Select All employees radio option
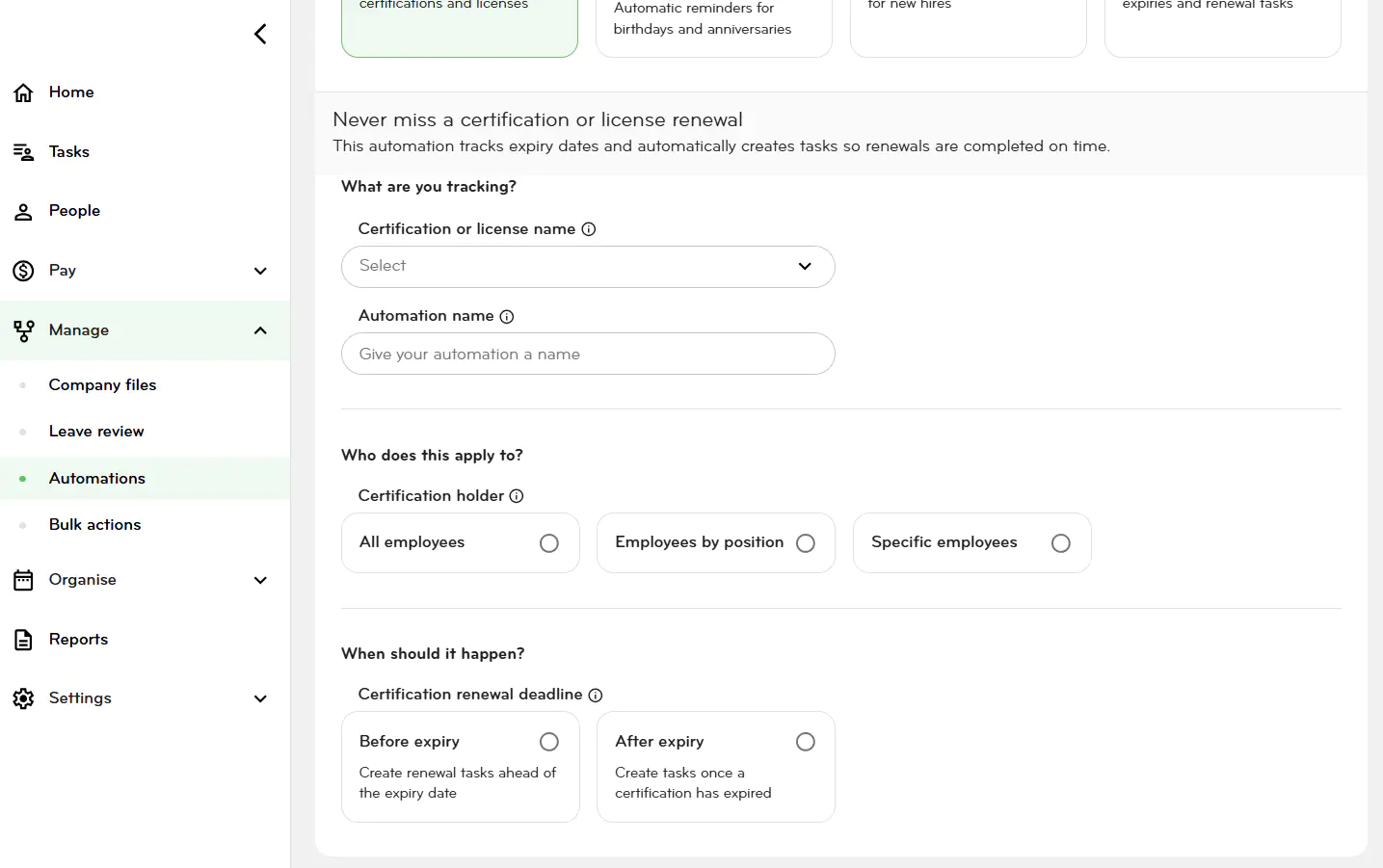1383x868 pixels. click(549, 543)
